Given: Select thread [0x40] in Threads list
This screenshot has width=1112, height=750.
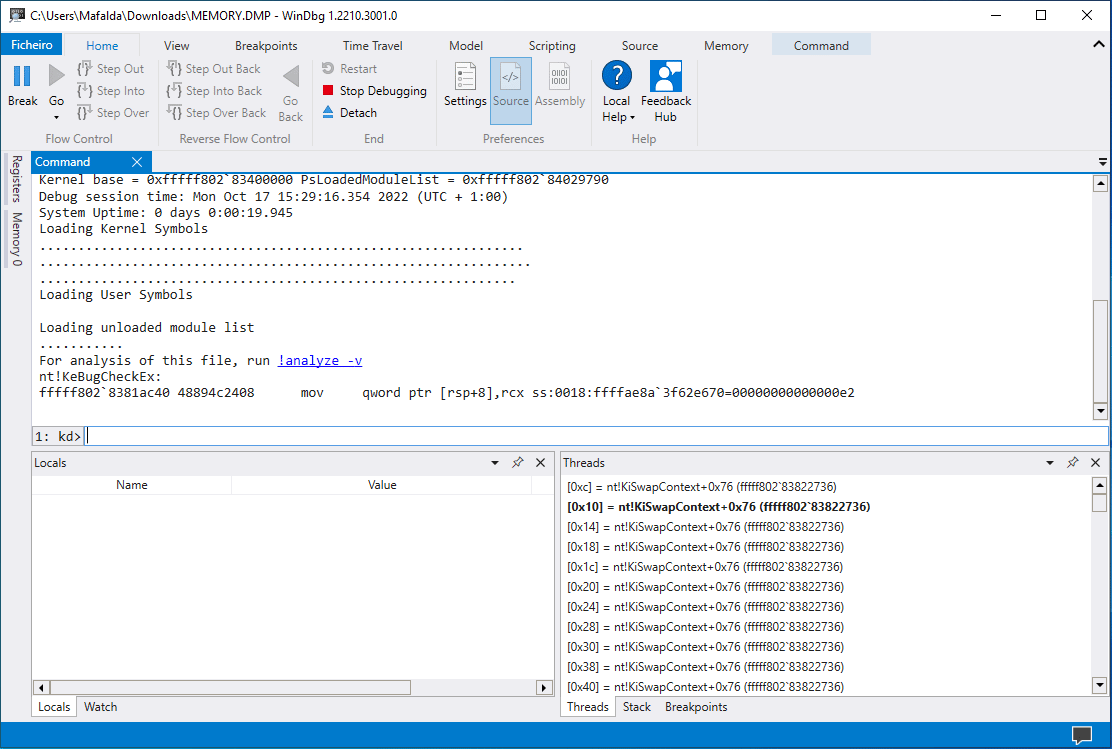Looking at the screenshot, I should tap(705, 687).
